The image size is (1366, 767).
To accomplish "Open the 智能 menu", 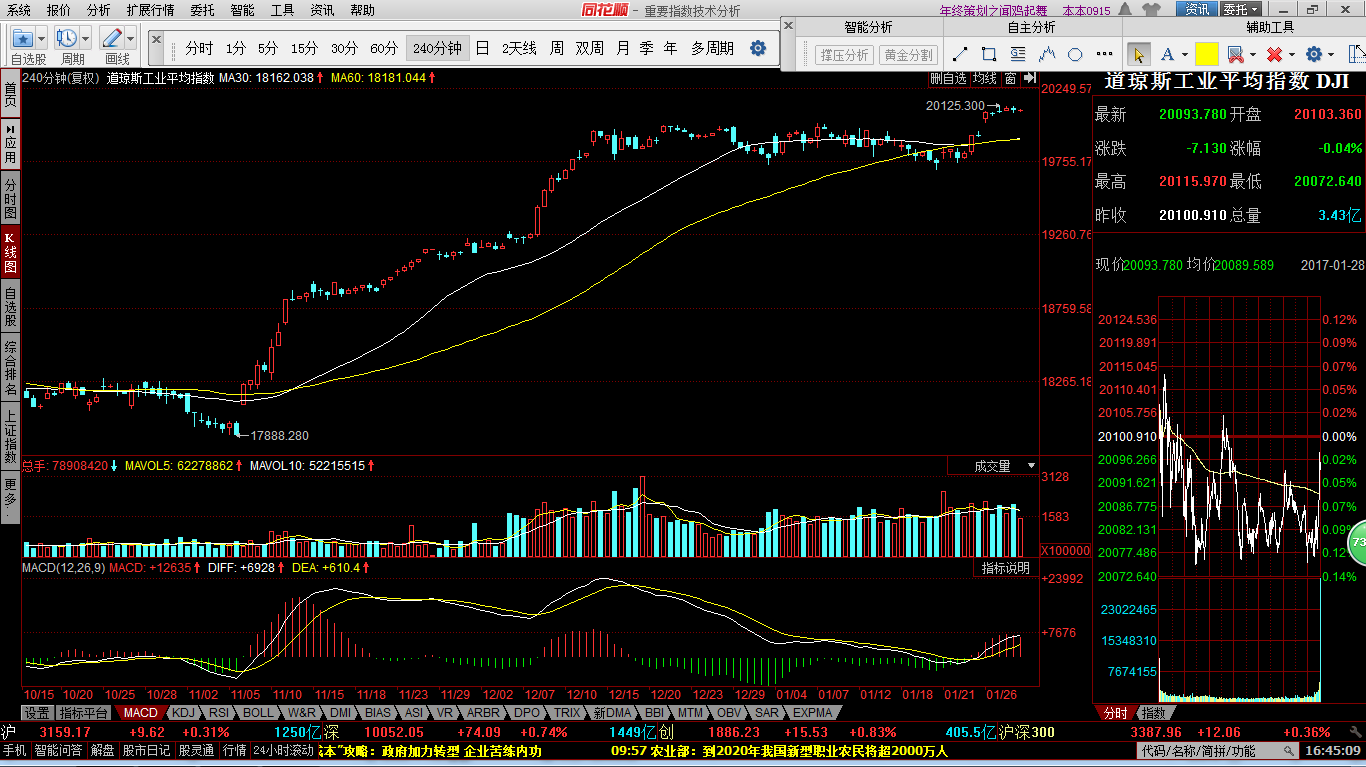I will coord(242,10).
